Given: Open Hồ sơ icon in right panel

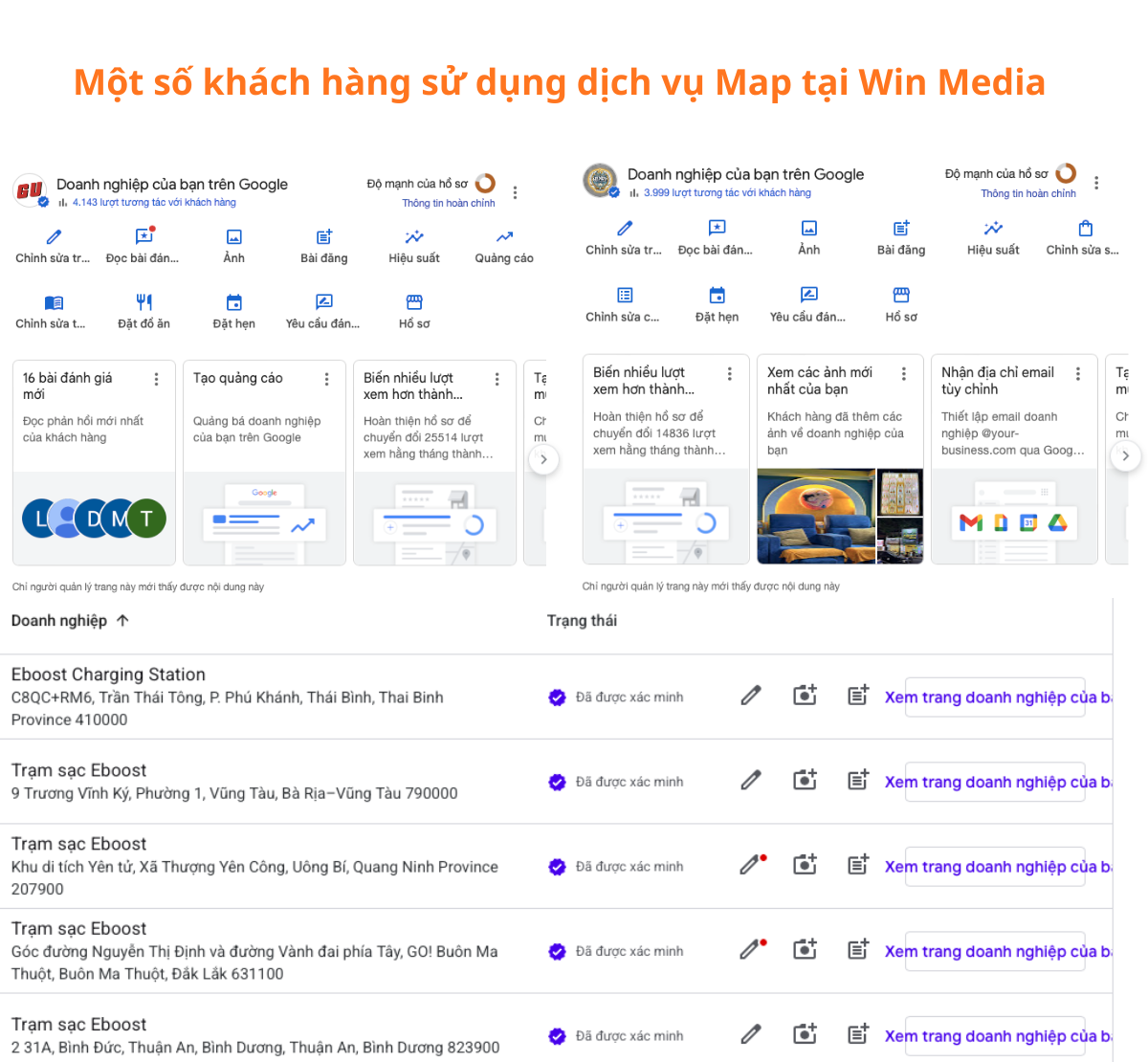Looking at the screenshot, I should pos(901,295).
